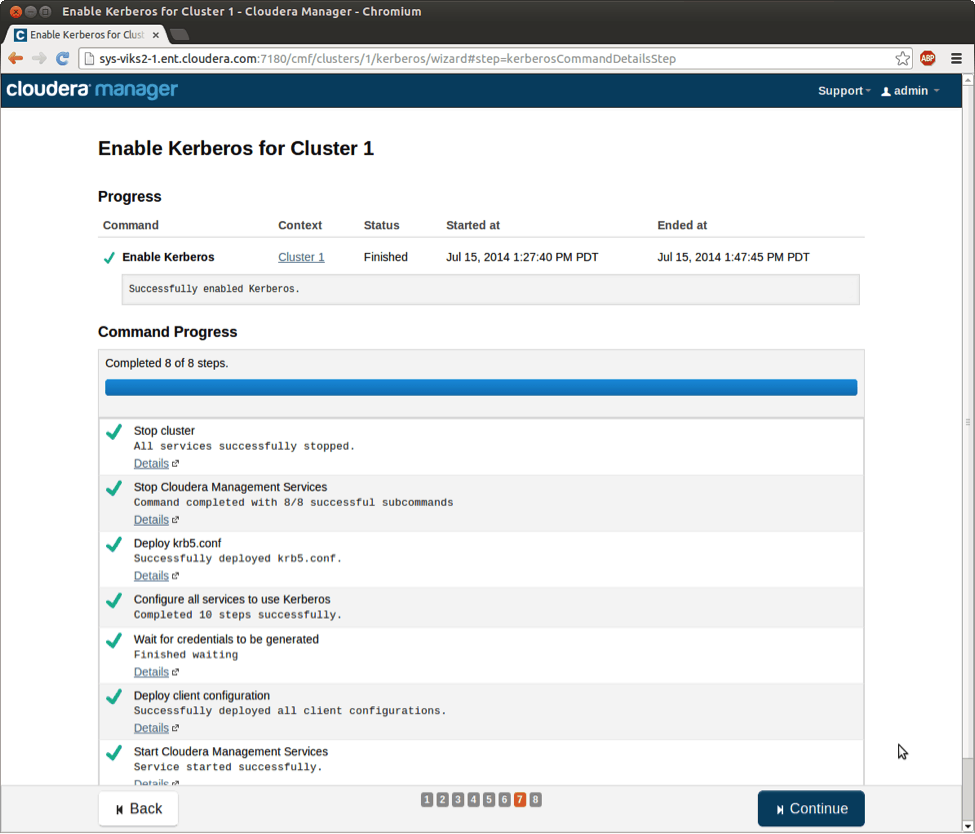Click the browser forward arrow icon

(39, 59)
